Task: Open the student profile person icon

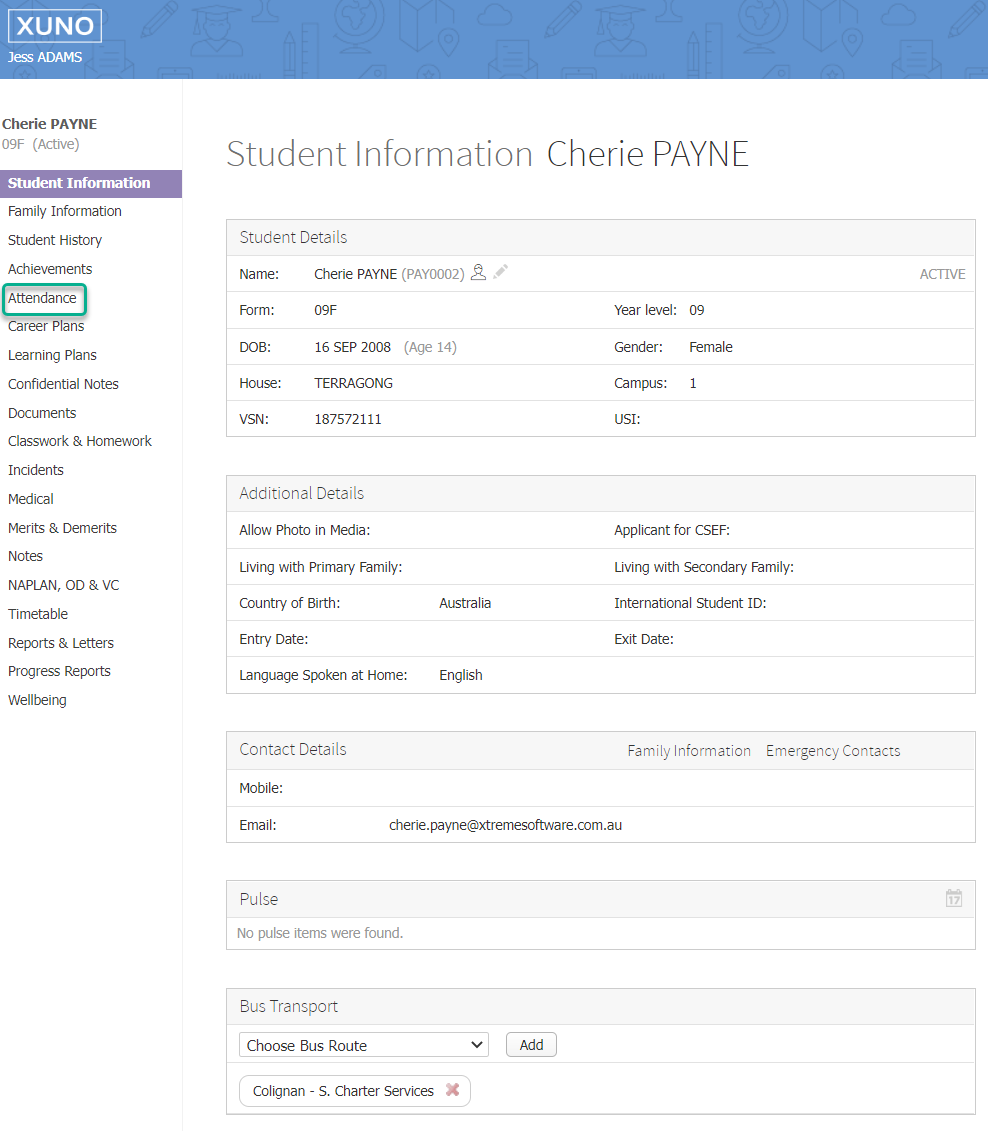Action: point(479,271)
